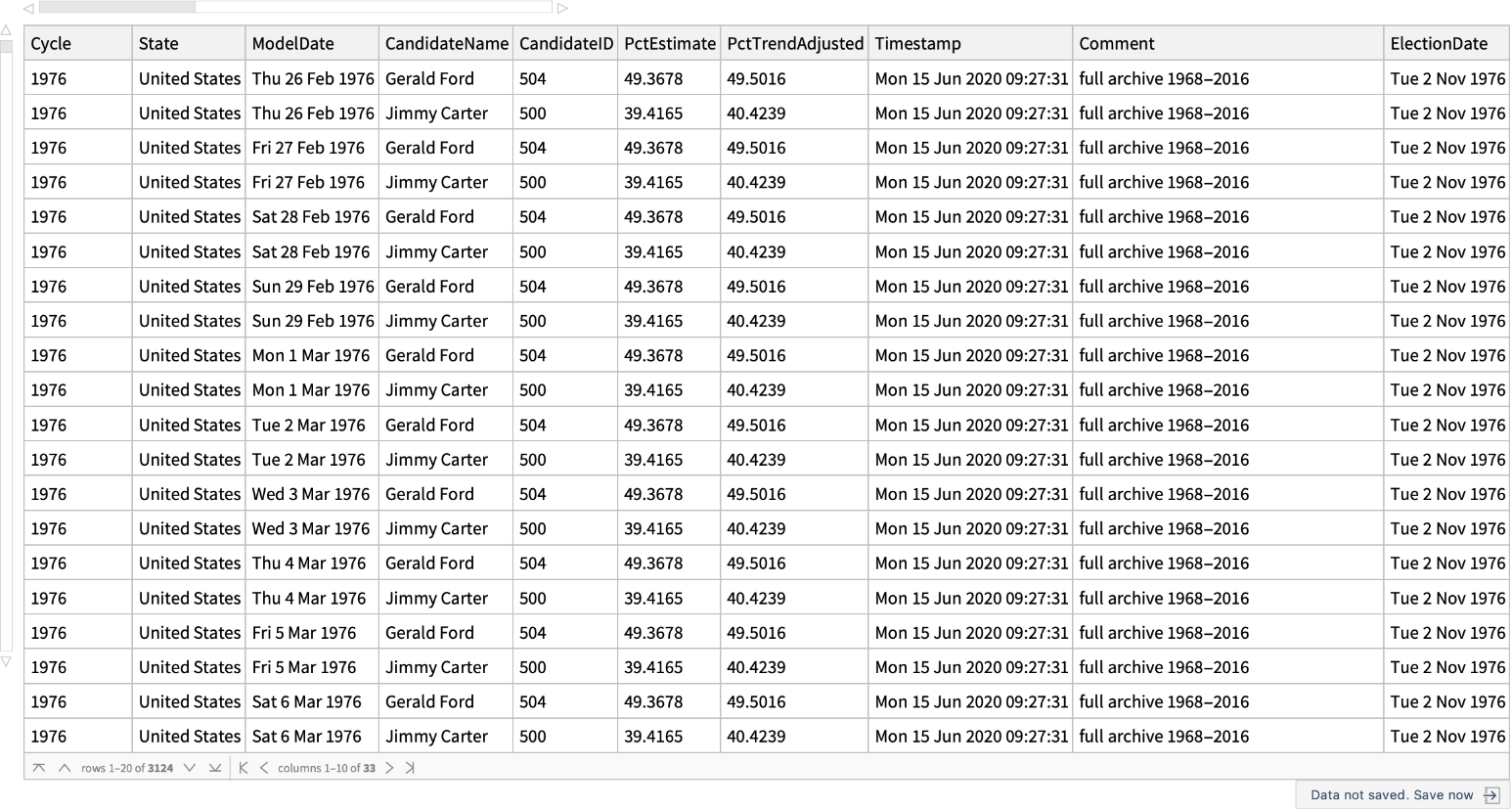Show previous set of columns
The width and height of the screenshot is (1512, 810).
(264, 768)
